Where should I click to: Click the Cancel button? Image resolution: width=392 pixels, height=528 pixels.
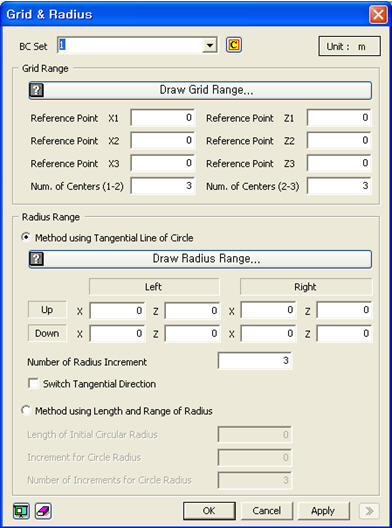(x=266, y=511)
